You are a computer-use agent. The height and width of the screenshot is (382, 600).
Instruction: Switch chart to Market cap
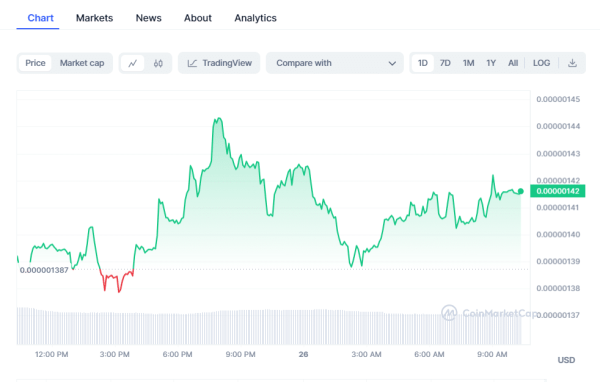tap(82, 63)
